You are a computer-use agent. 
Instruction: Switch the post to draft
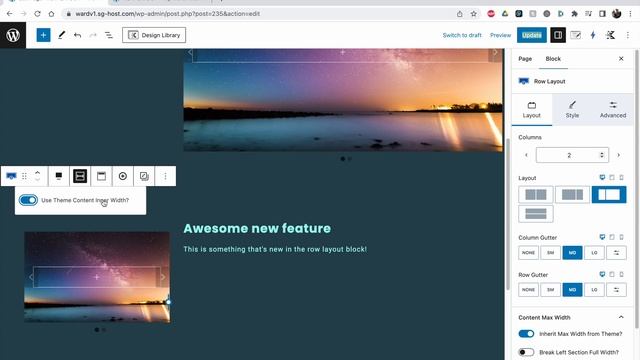pyautogui.click(x=462, y=35)
